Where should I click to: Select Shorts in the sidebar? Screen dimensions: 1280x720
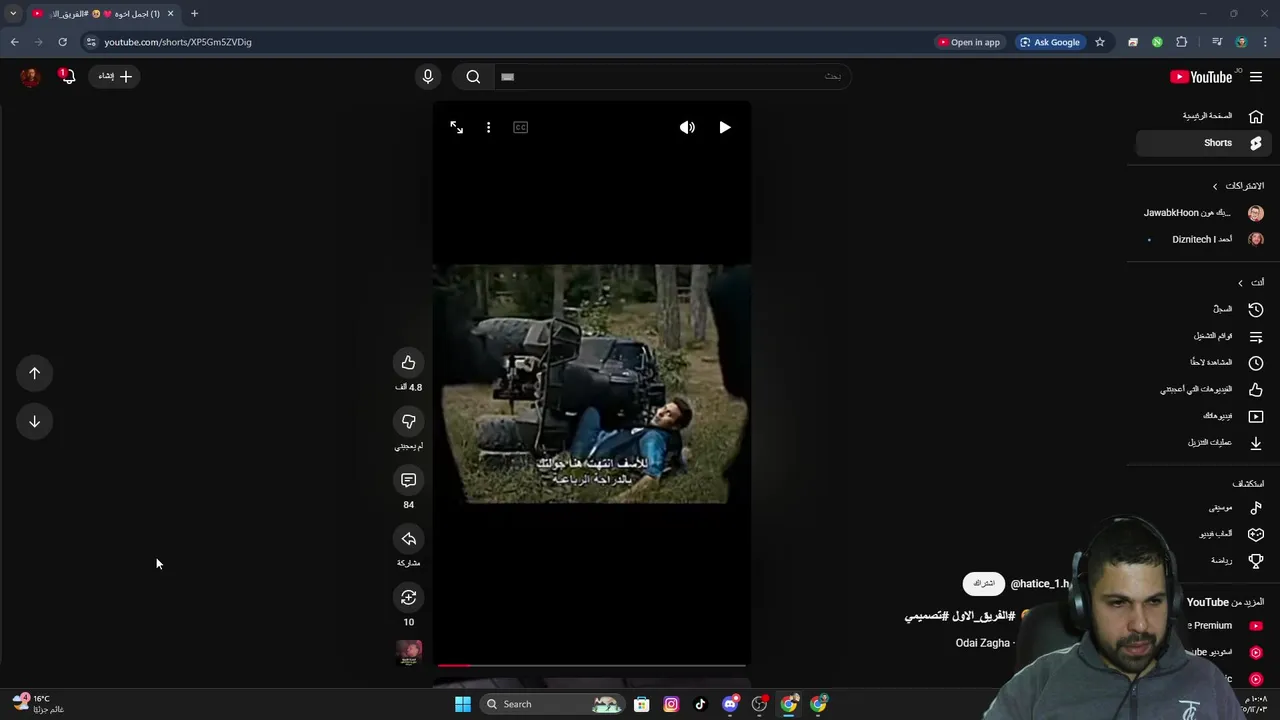click(x=1203, y=143)
